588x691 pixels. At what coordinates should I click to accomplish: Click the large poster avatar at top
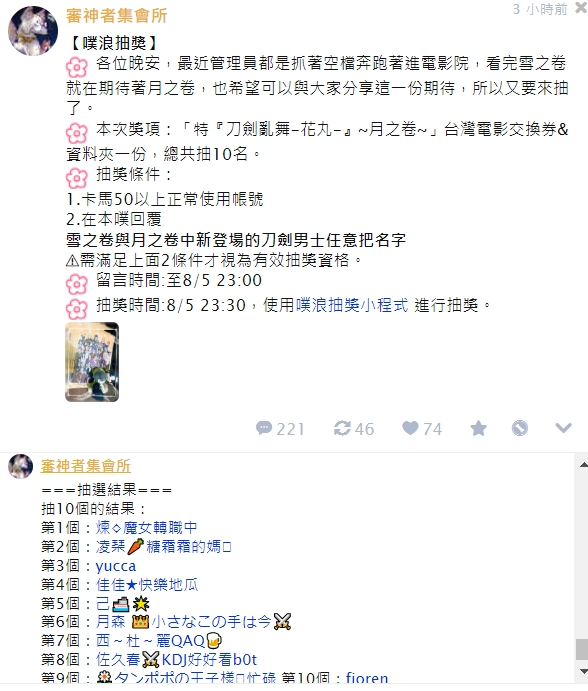pyautogui.click(x=33, y=31)
